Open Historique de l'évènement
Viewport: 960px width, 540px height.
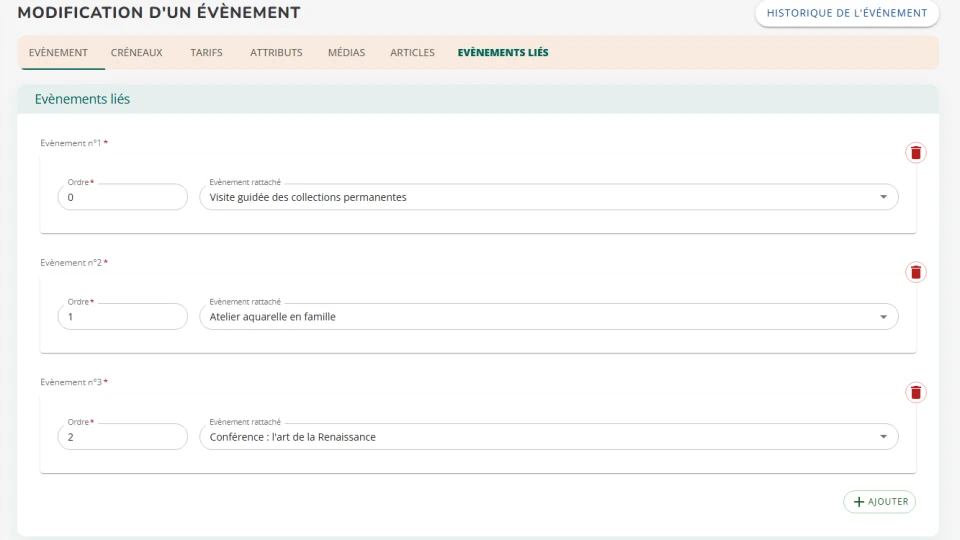pos(847,13)
